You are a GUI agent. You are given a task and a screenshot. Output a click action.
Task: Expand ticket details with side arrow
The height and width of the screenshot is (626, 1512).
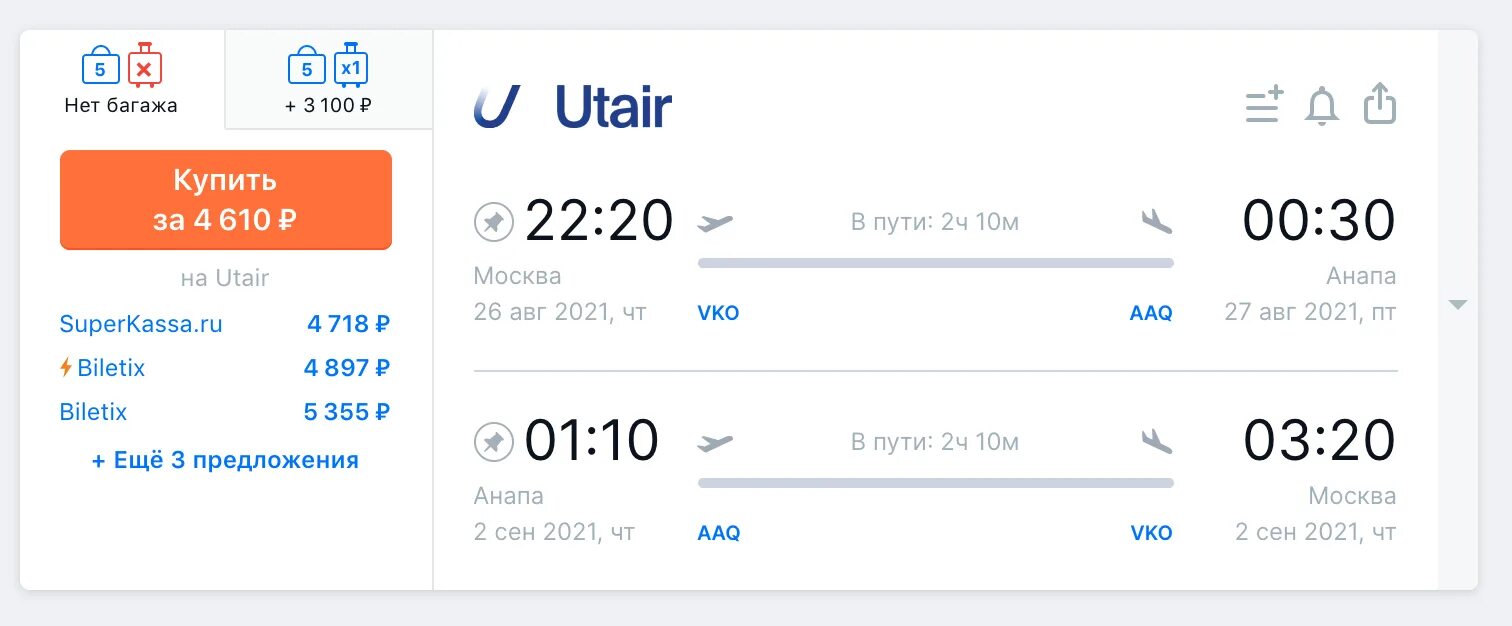pyautogui.click(x=1458, y=305)
